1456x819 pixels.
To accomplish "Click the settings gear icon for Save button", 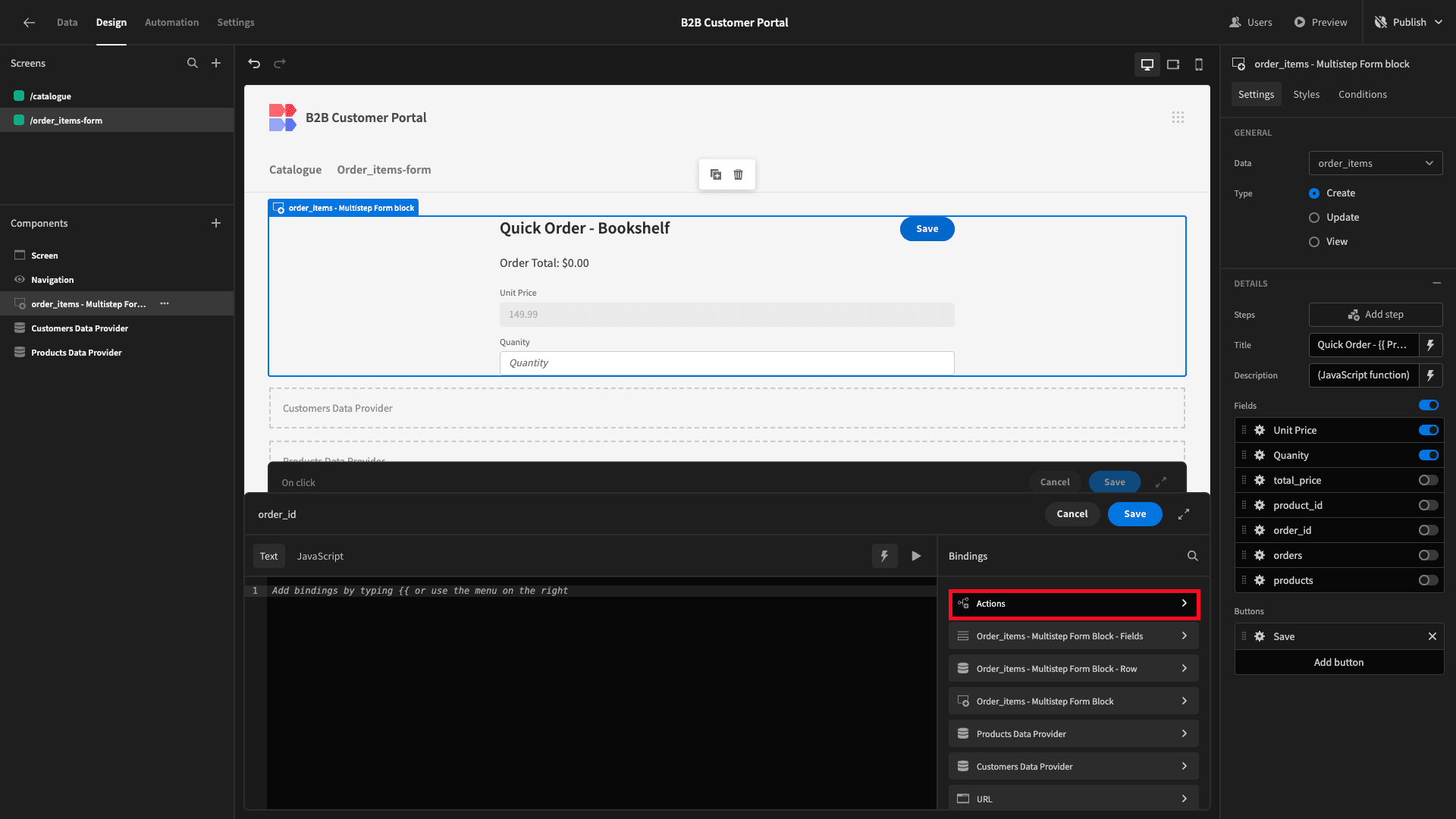I will click(x=1259, y=636).
